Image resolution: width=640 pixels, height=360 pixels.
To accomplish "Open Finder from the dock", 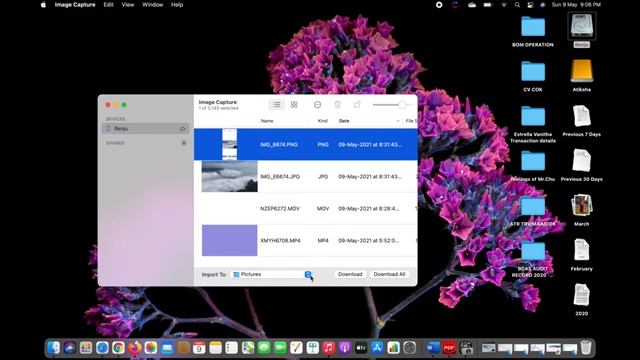I will point(53,348).
